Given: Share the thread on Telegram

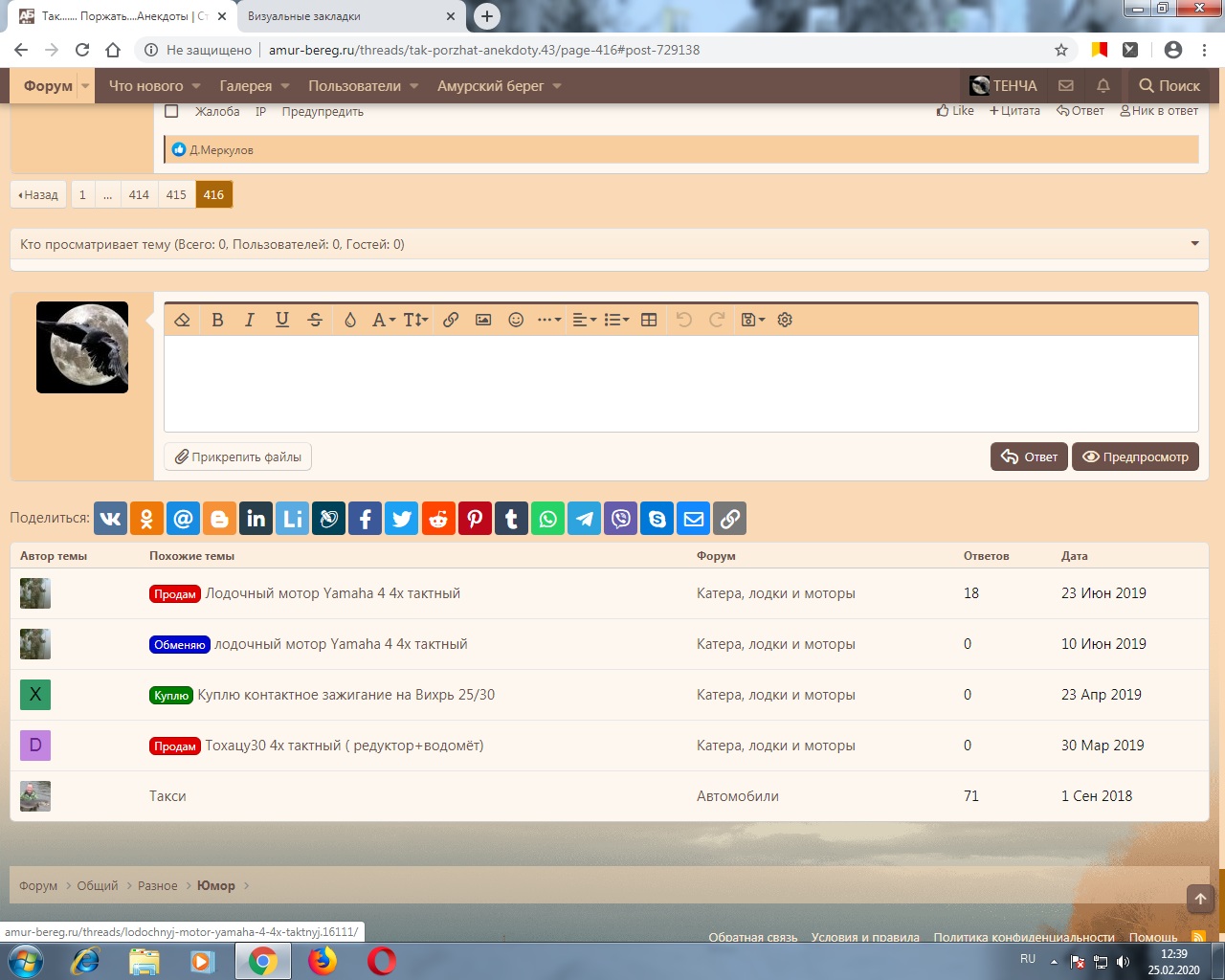Looking at the screenshot, I should point(584,519).
